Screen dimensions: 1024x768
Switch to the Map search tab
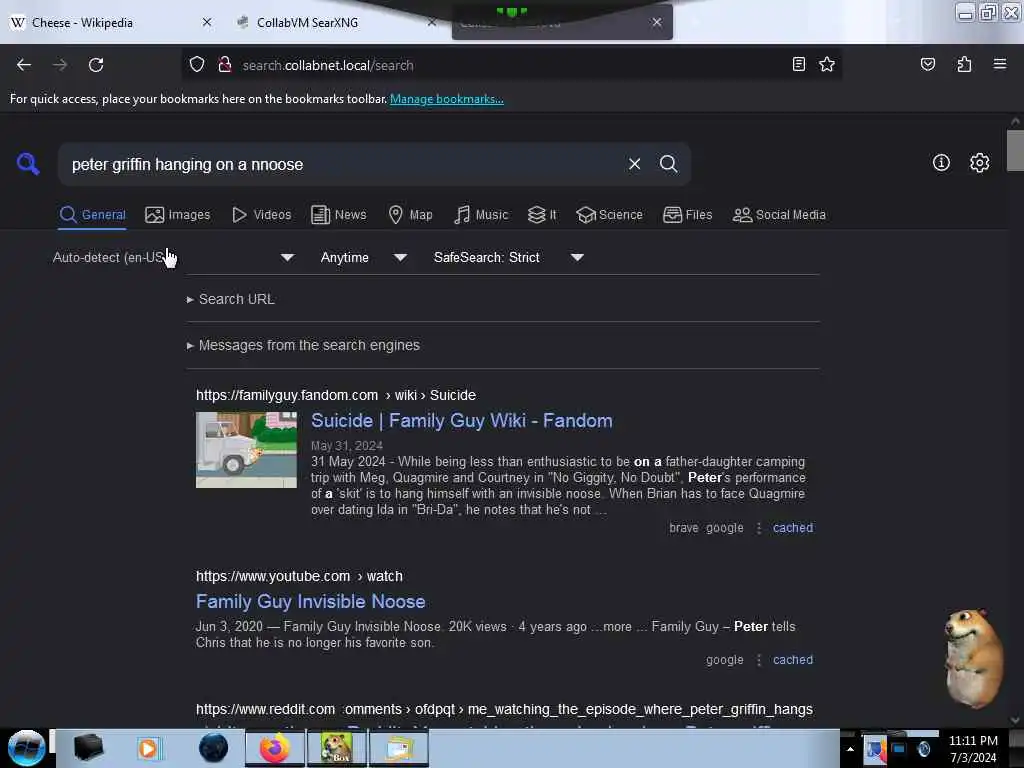[410, 215]
